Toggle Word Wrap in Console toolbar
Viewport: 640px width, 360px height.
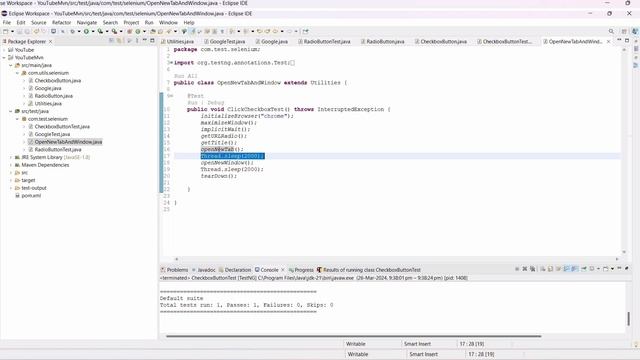click(x=558, y=269)
